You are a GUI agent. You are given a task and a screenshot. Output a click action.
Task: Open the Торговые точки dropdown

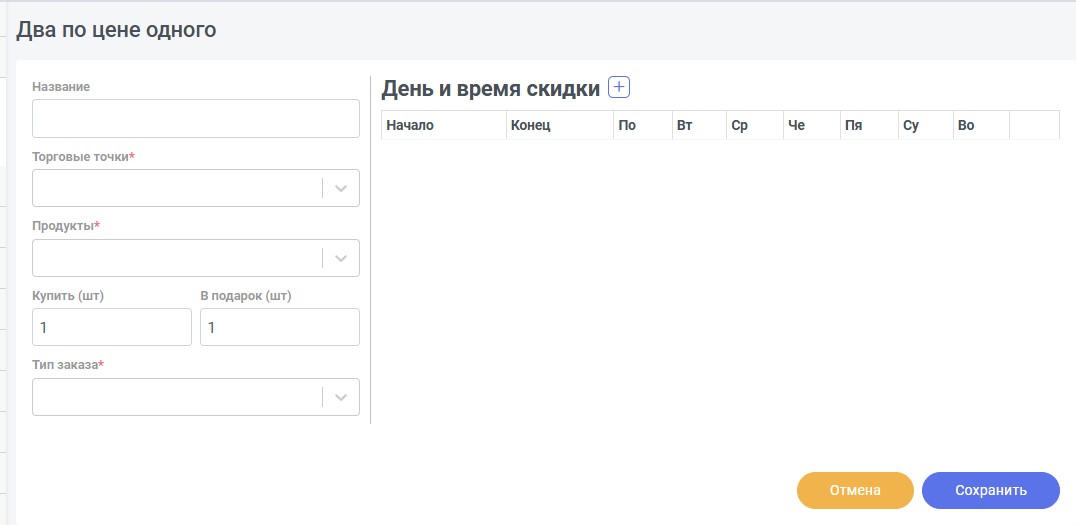(x=196, y=188)
